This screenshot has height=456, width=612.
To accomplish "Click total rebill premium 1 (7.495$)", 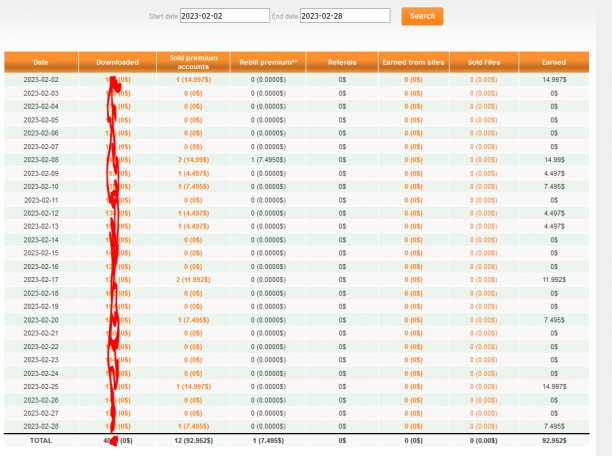I will click(268, 440).
